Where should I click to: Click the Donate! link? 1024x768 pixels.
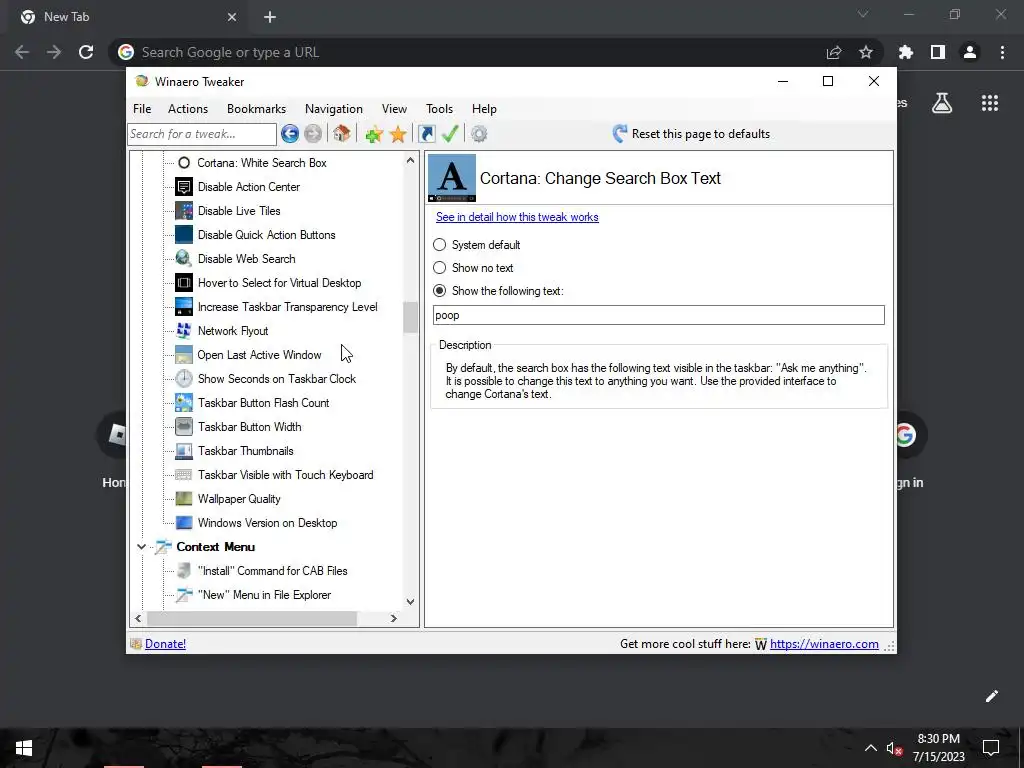[x=165, y=644]
